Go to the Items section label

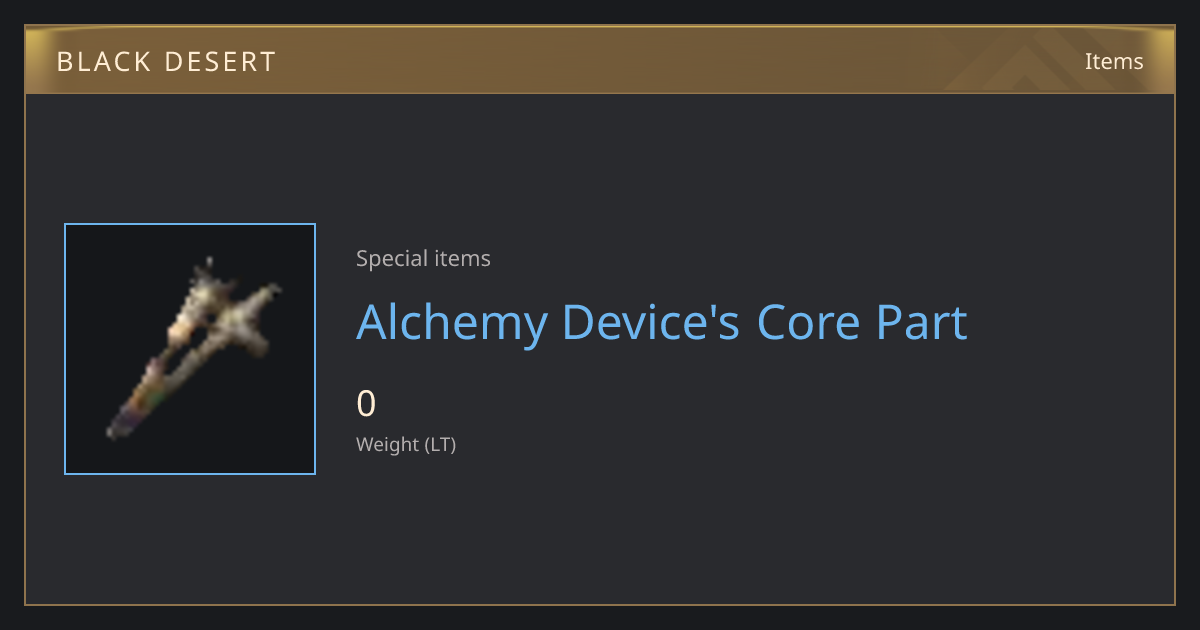pos(1114,61)
